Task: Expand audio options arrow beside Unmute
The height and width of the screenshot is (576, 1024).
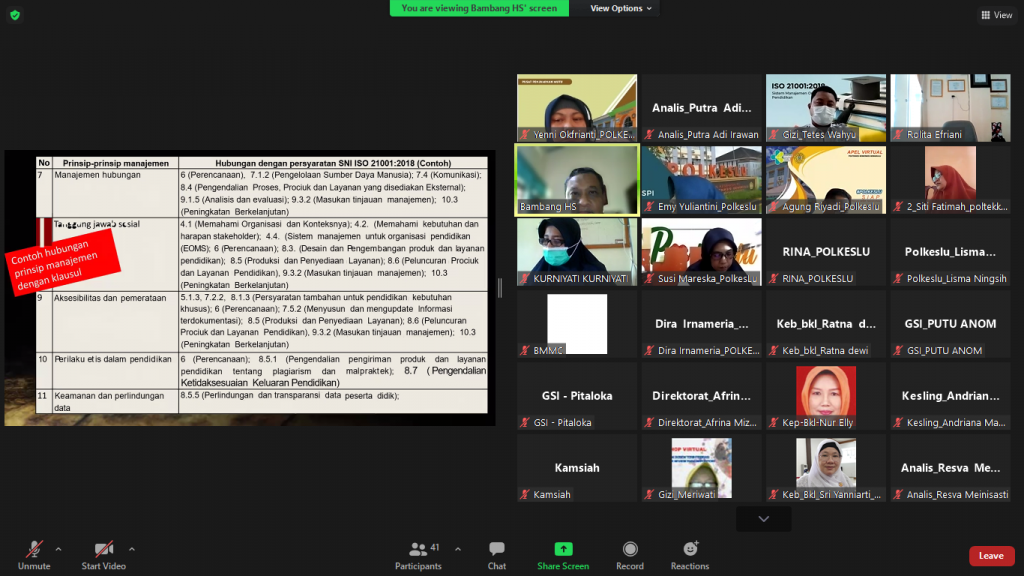Action: (x=58, y=548)
